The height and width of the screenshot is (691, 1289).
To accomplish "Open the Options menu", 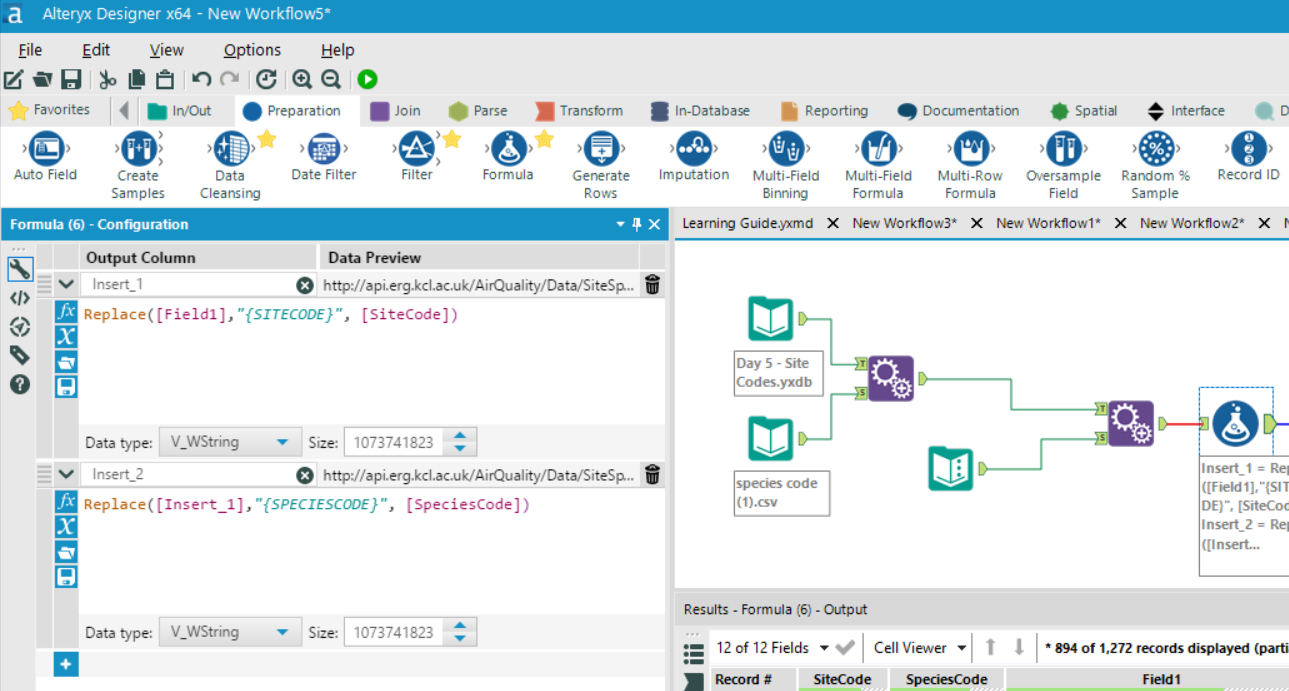I will [x=252, y=50].
